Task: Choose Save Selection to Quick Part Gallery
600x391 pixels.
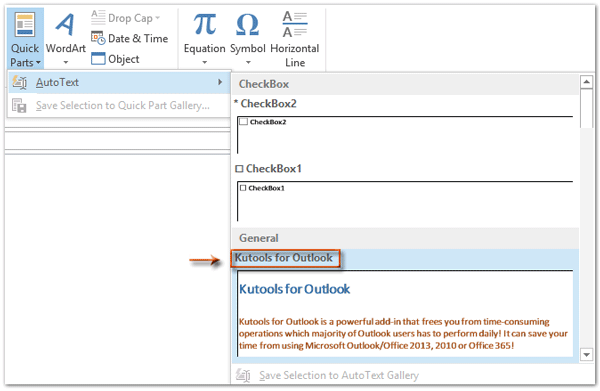Action: (x=119, y=105)
